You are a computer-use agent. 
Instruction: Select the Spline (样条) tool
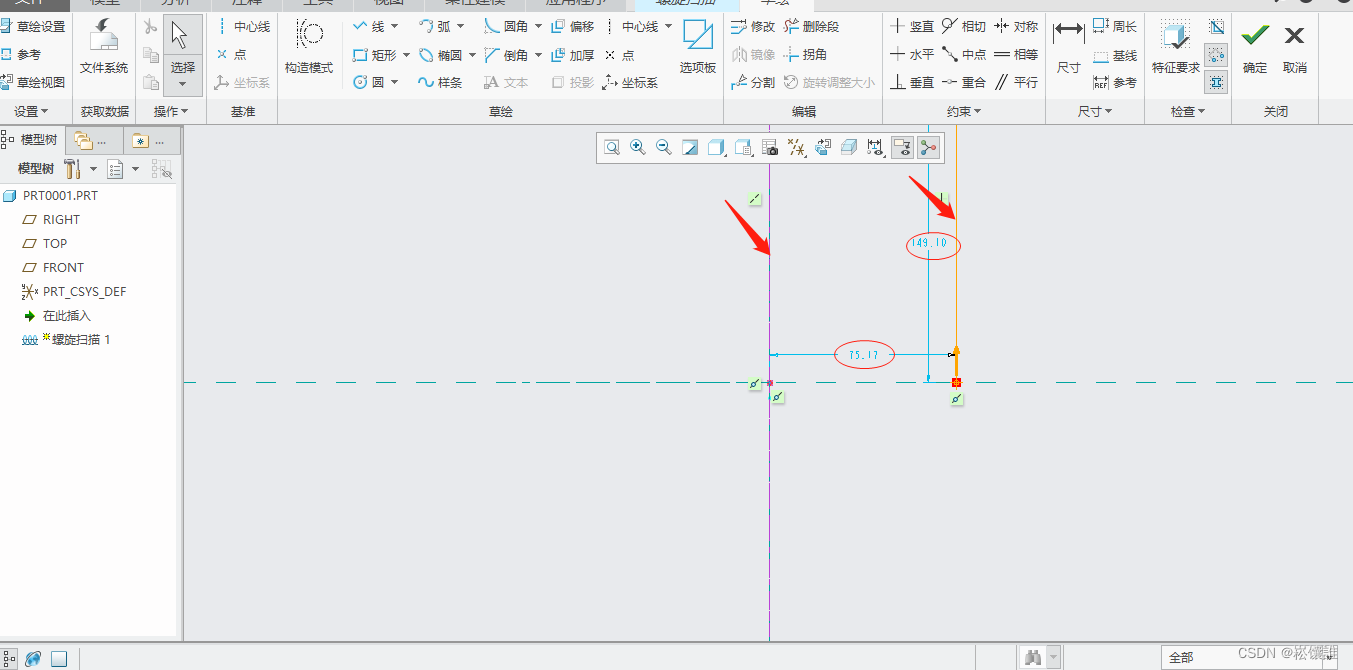[x=440, y=82]
